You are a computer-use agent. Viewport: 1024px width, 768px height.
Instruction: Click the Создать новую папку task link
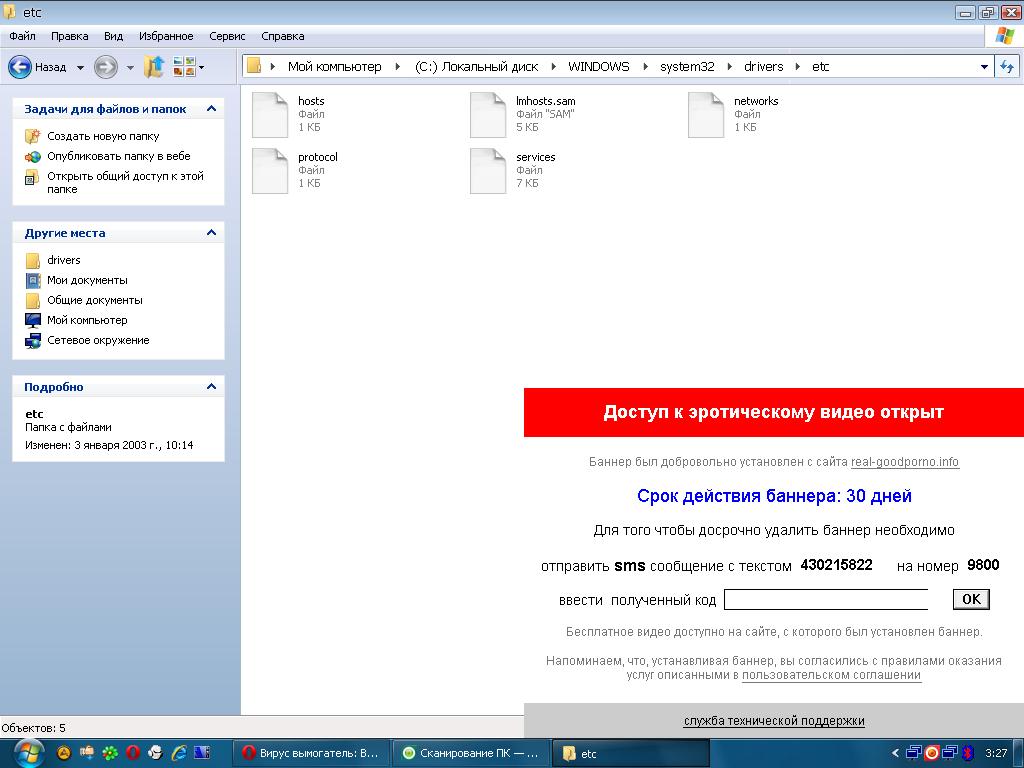pyautogui.click(x=102, y=136)
